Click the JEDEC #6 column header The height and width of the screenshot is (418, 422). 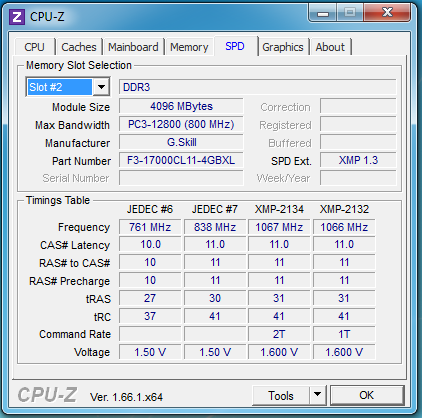(x=150, y=209)
